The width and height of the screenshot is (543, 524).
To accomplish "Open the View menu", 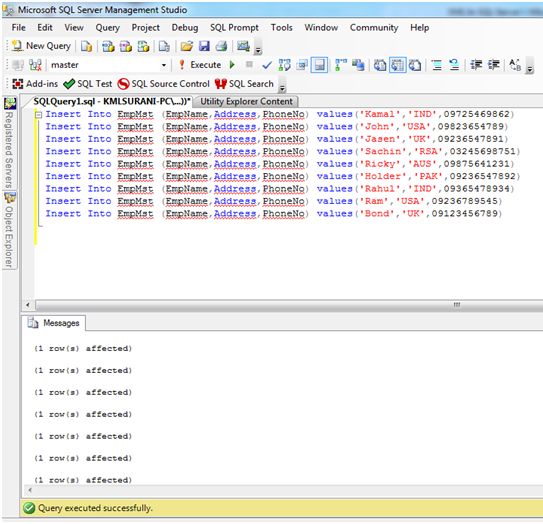I will point(74,28).
